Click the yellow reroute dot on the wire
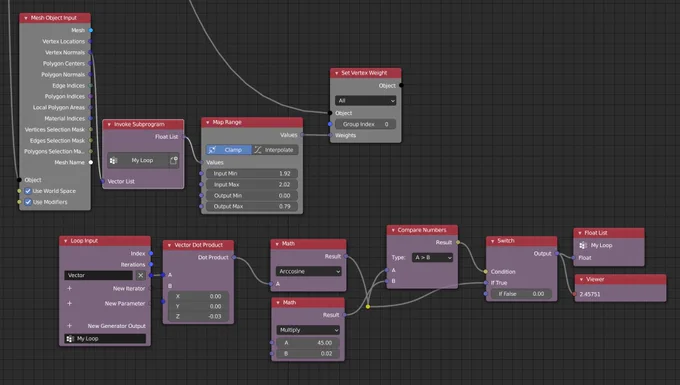Image resolution: width=680 pixels, height=385 pixels. (368, 307)
